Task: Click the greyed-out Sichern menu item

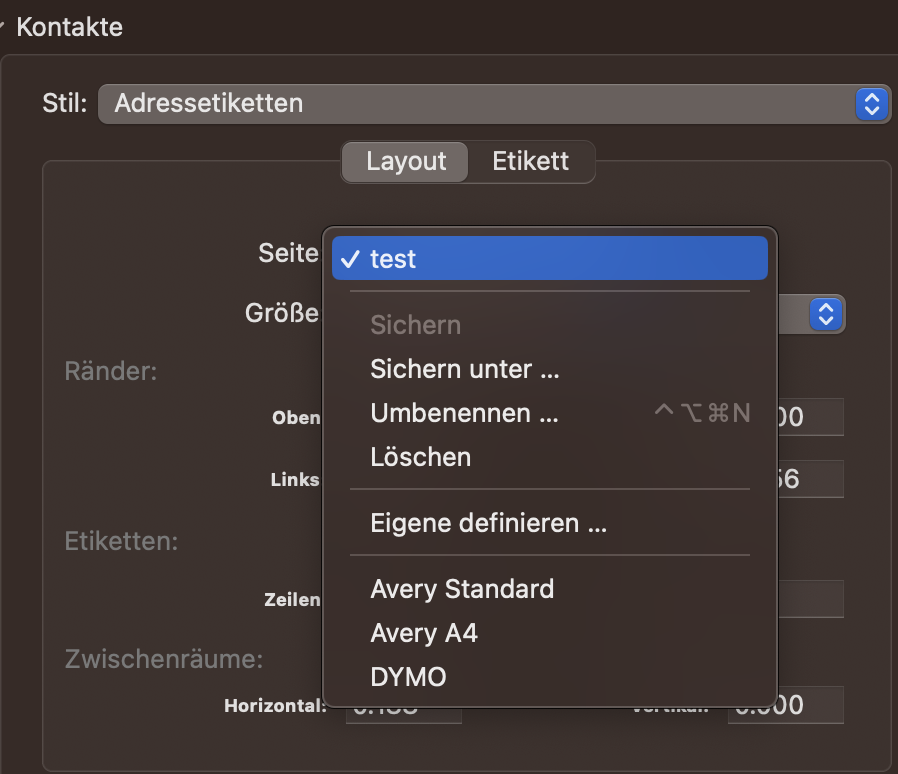Action: click(x=415, y=325)
